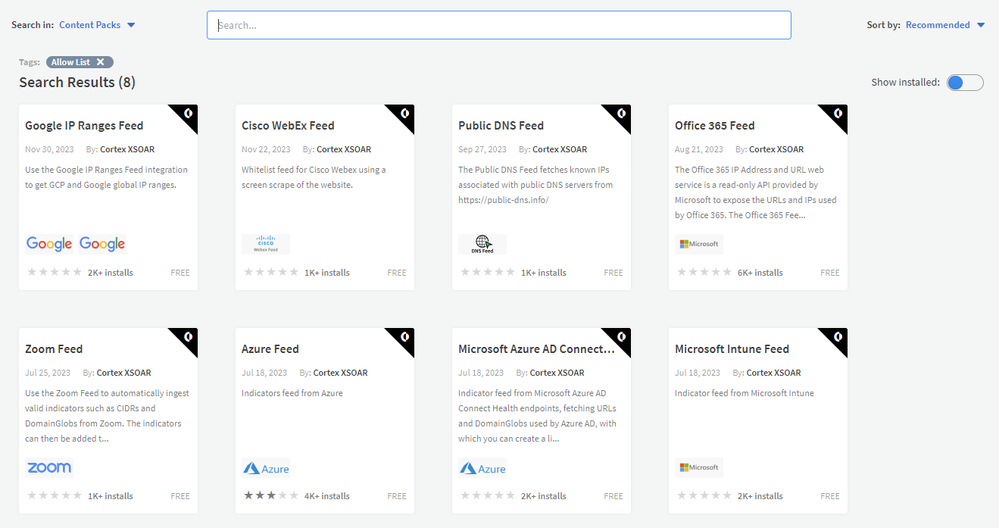This screenshot has width=999, height=528.
Task: Click the Cisco Webex Feed logo icon
Action: click(x=265, y=244)
